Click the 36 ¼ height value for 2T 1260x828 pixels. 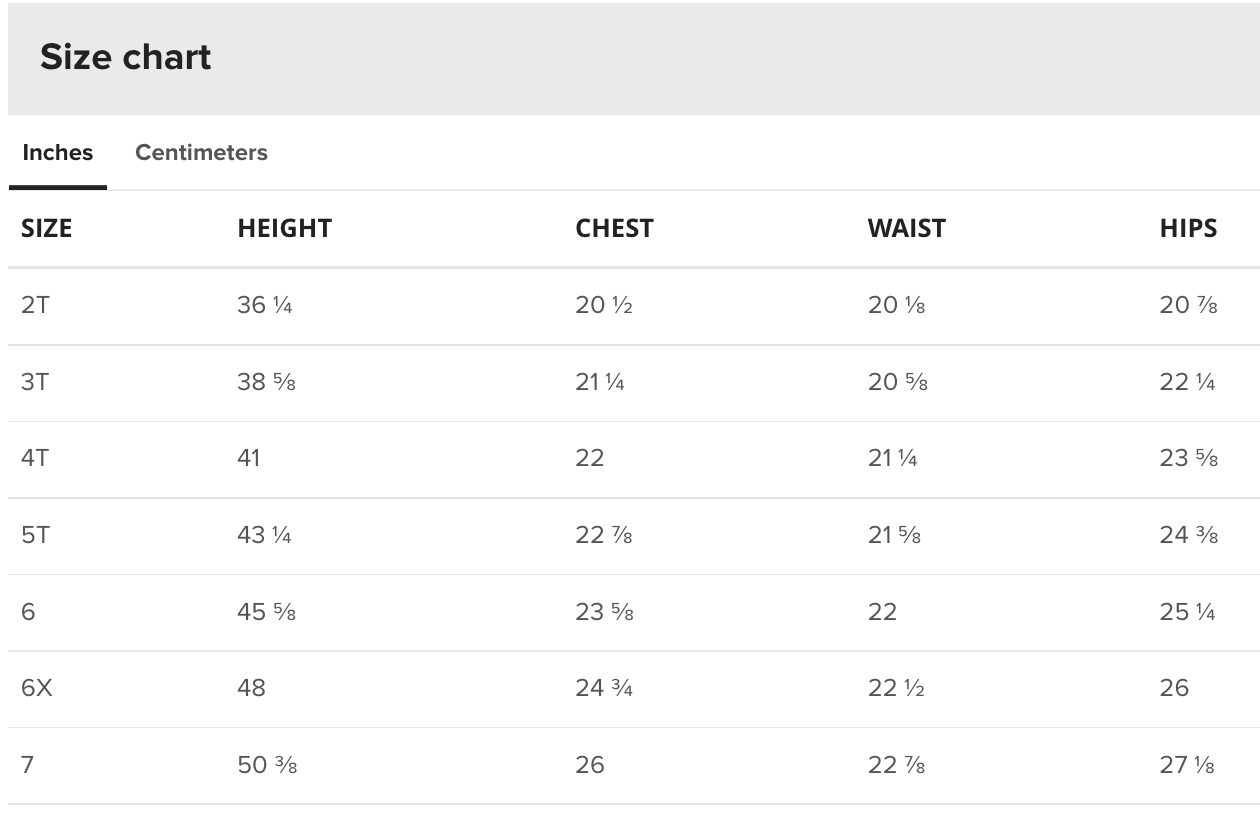[x=265, y=305]
